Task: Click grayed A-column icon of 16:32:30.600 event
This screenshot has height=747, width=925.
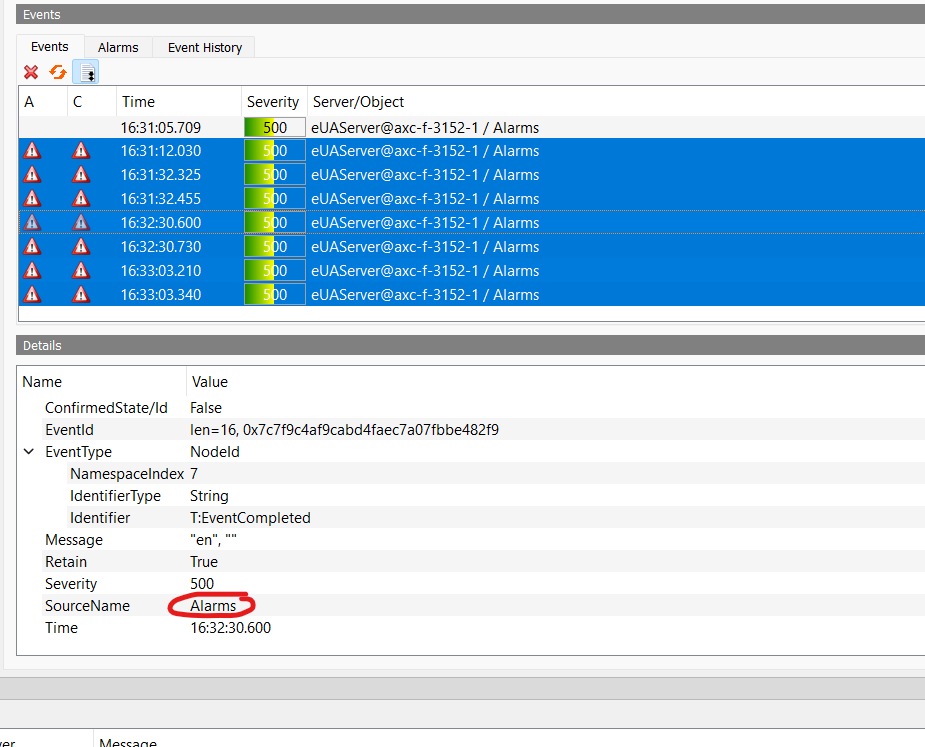Action: click(x=32, y=223)
